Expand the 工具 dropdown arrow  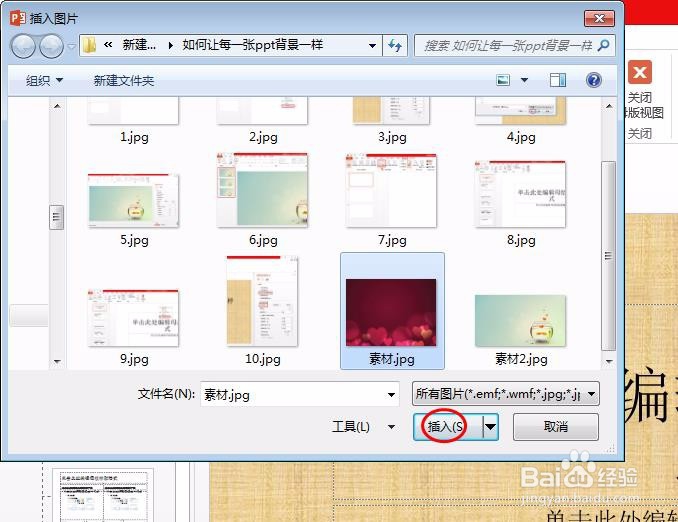click(391, 427)
